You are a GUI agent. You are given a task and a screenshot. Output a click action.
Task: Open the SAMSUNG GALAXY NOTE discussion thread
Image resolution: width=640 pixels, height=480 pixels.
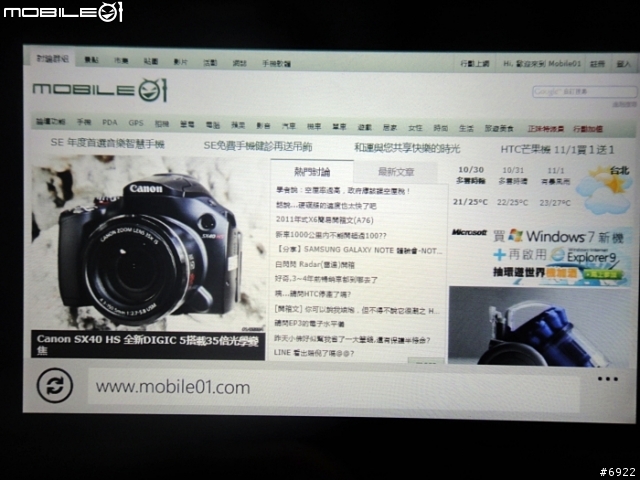pos(359,250)
